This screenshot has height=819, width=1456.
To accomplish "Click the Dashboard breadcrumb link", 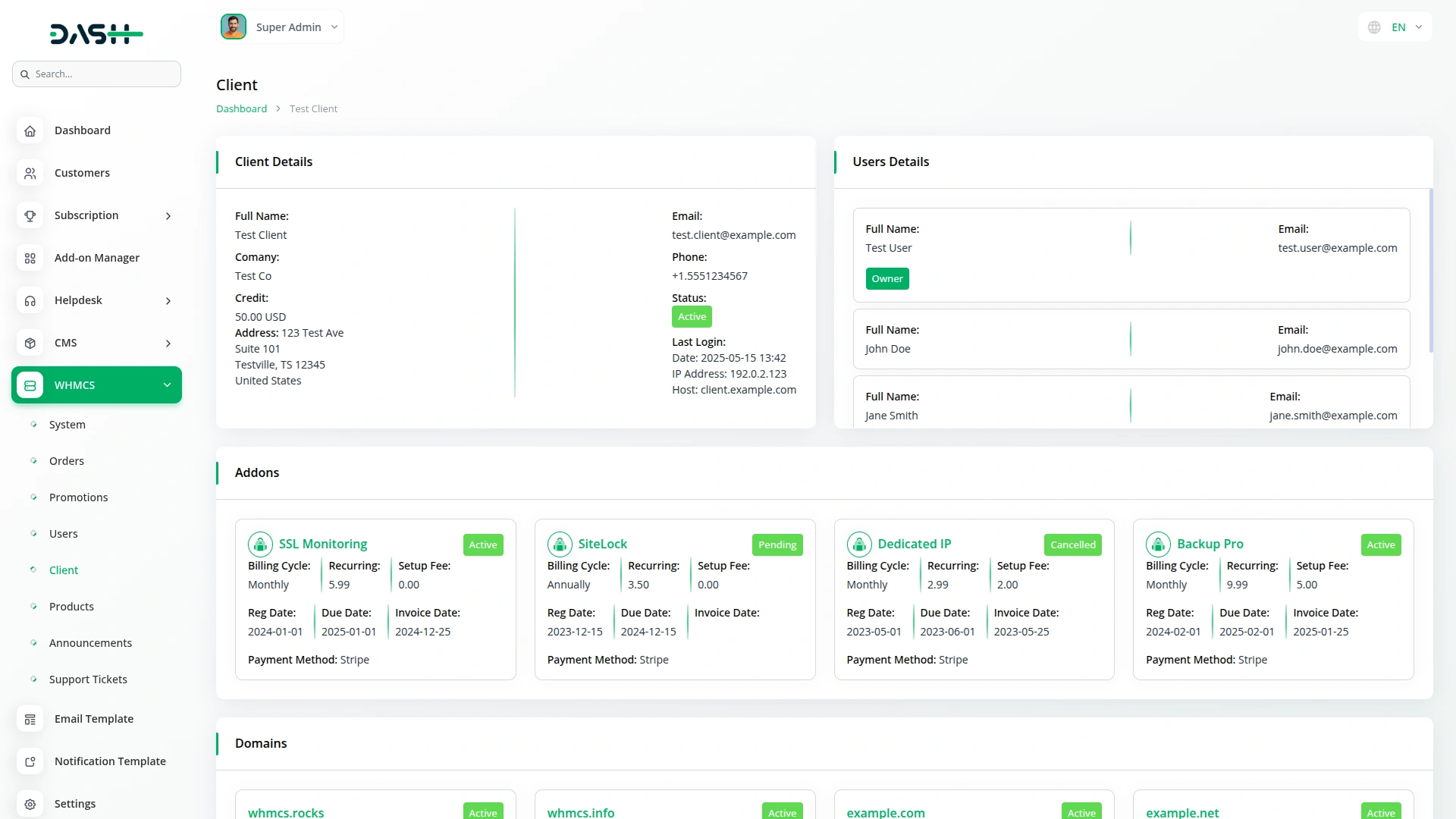I will (x=241, y=108).
